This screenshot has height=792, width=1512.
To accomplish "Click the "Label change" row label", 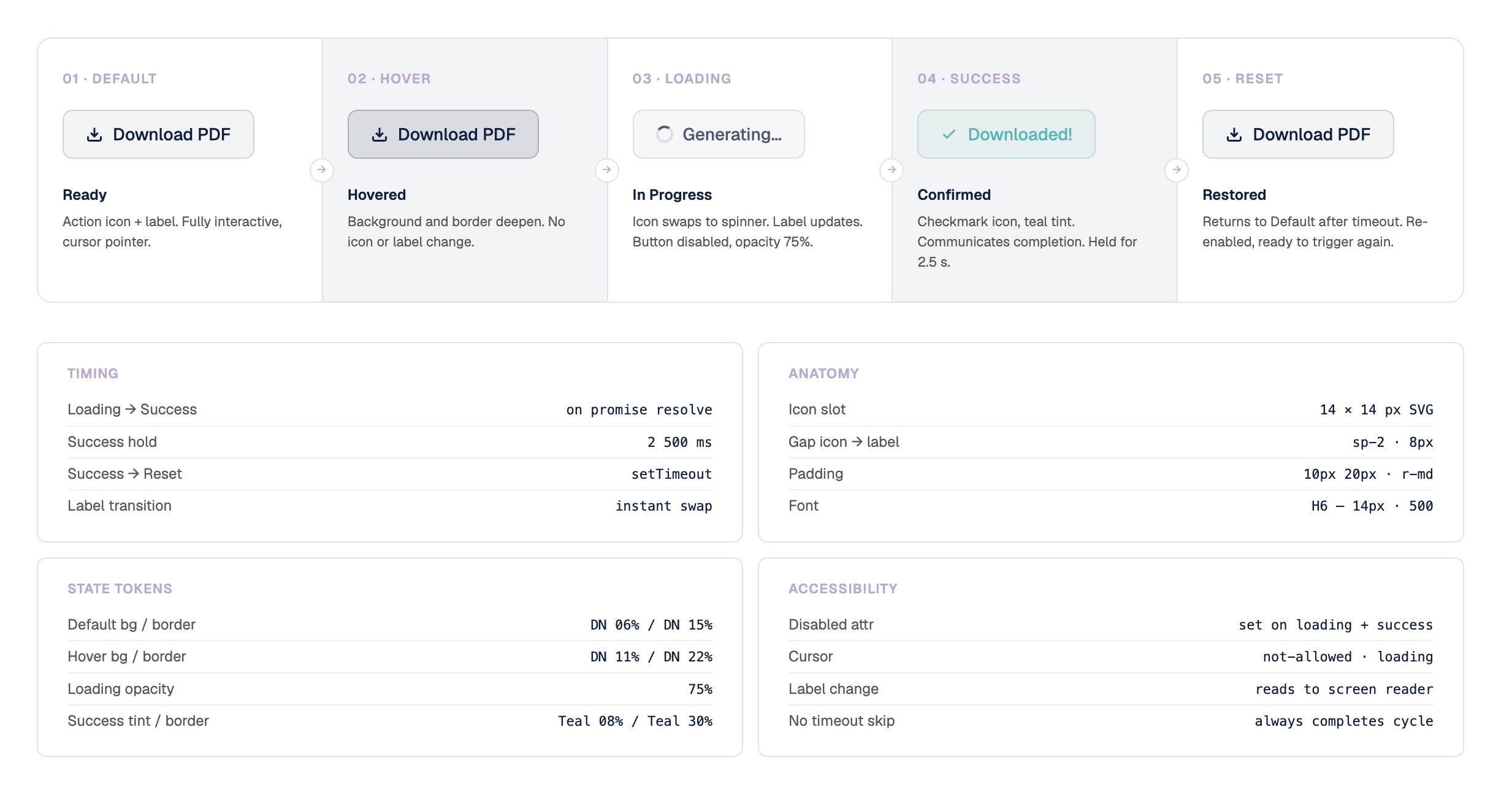I will pos(833,689).
